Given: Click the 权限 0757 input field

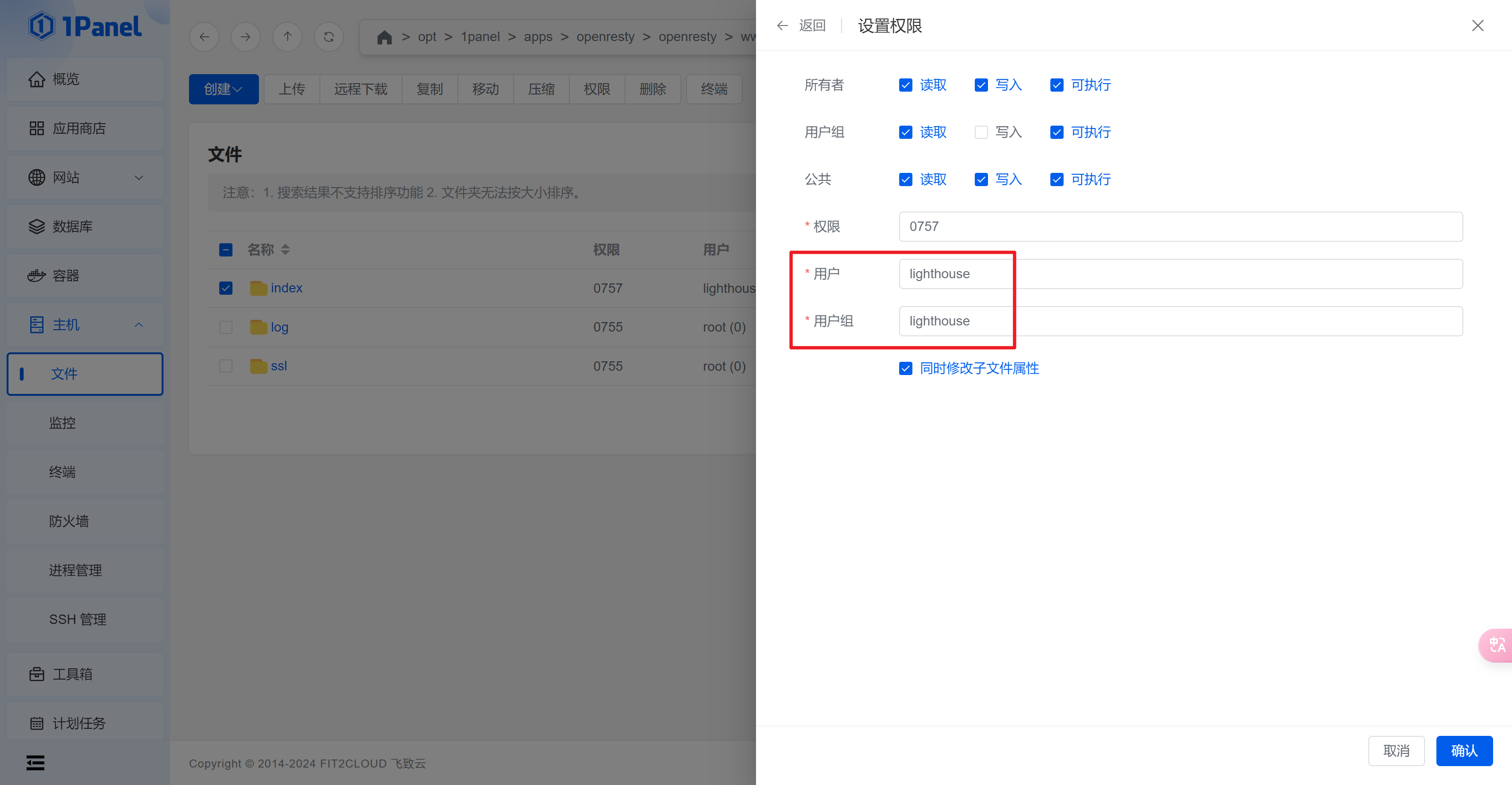Looking at the screenshot, I should pyautogui.click(x=1181, y=226).
